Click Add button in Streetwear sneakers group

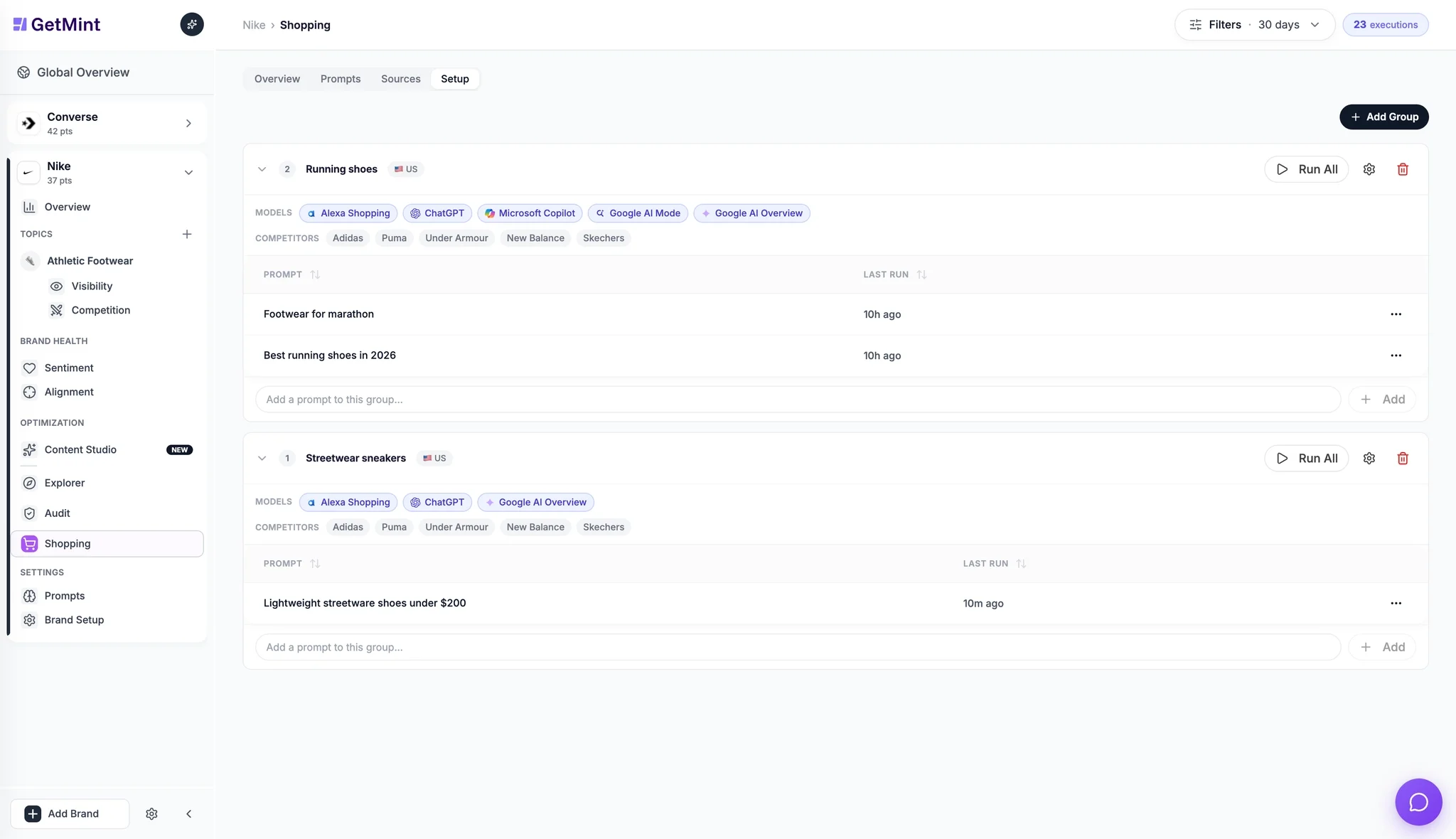1382,647
